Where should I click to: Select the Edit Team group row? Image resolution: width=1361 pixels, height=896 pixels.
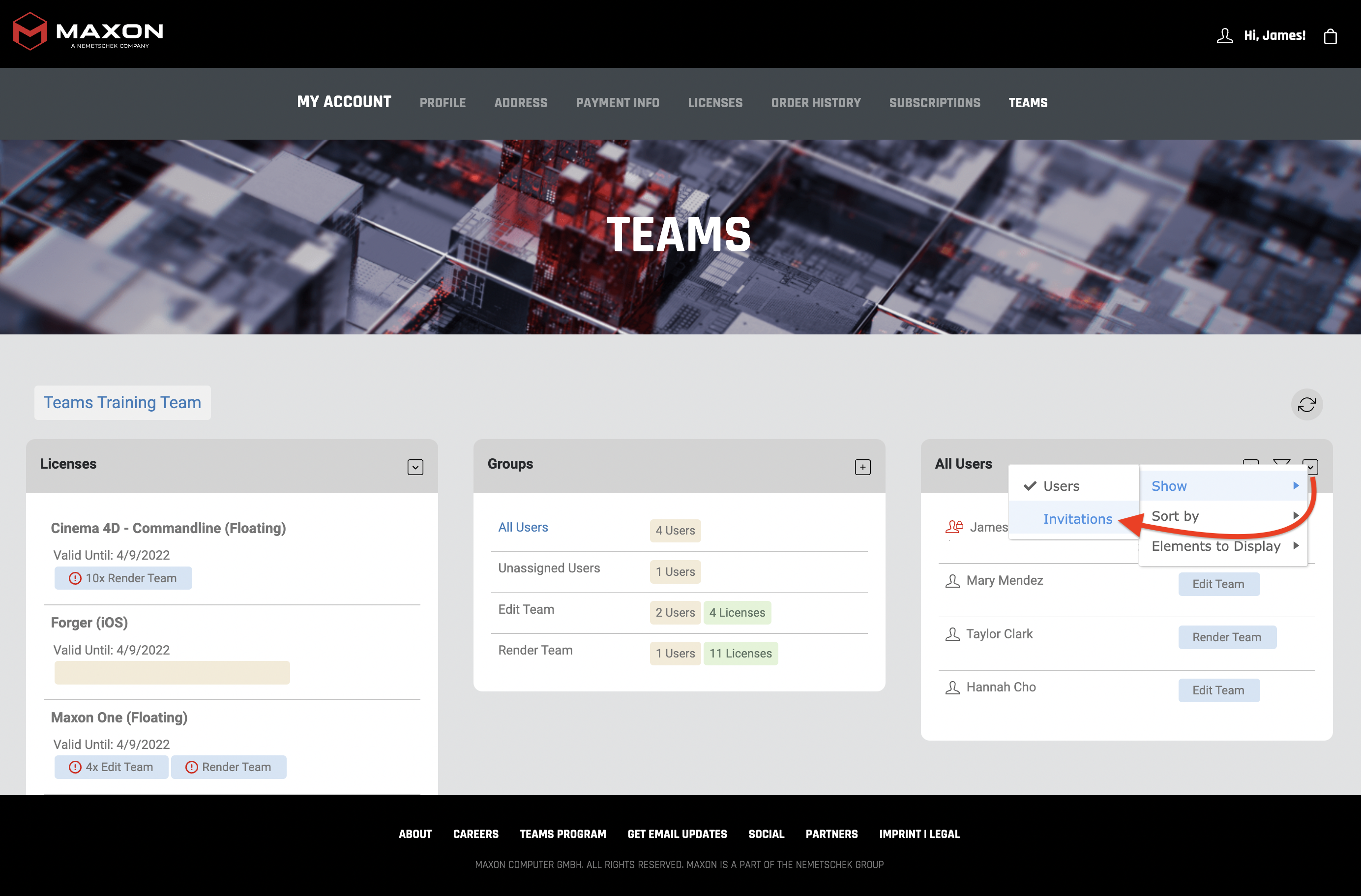point(679,613)
